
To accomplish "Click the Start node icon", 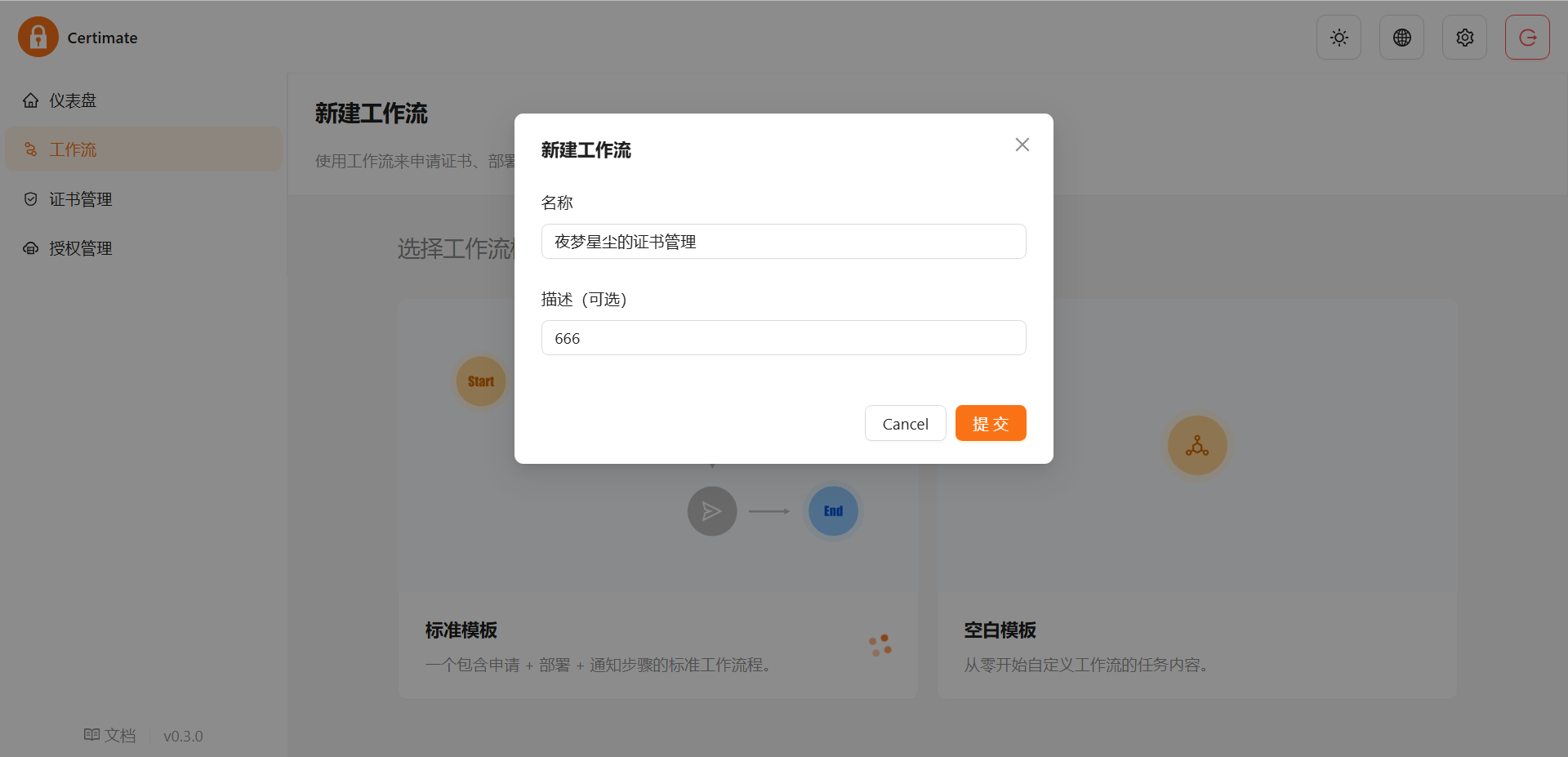I will click(480, 381).
